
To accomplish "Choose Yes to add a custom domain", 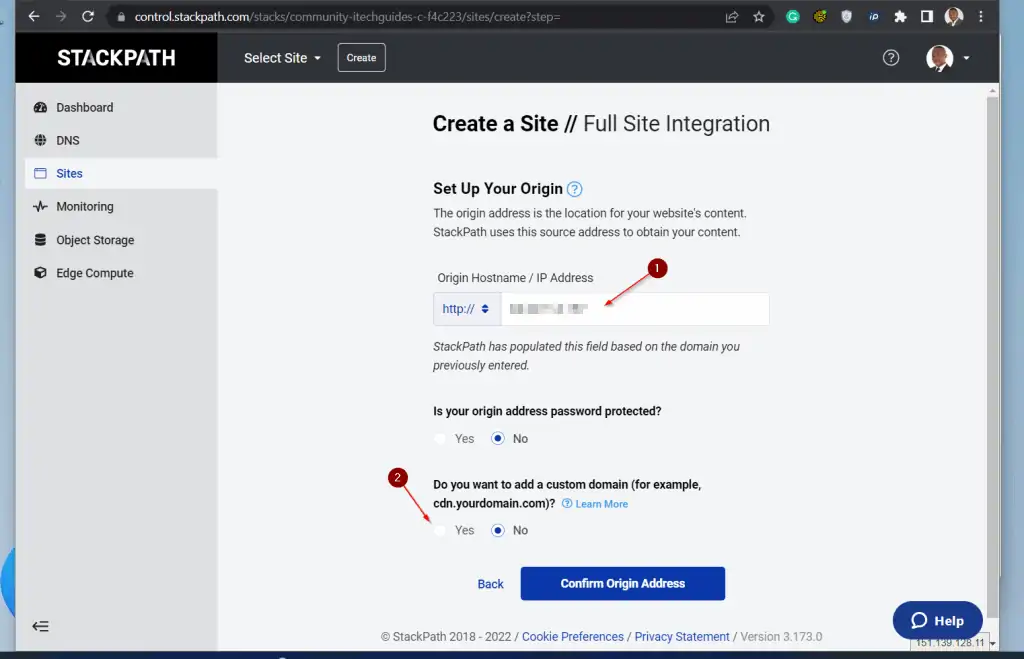I will coord(441,530).
